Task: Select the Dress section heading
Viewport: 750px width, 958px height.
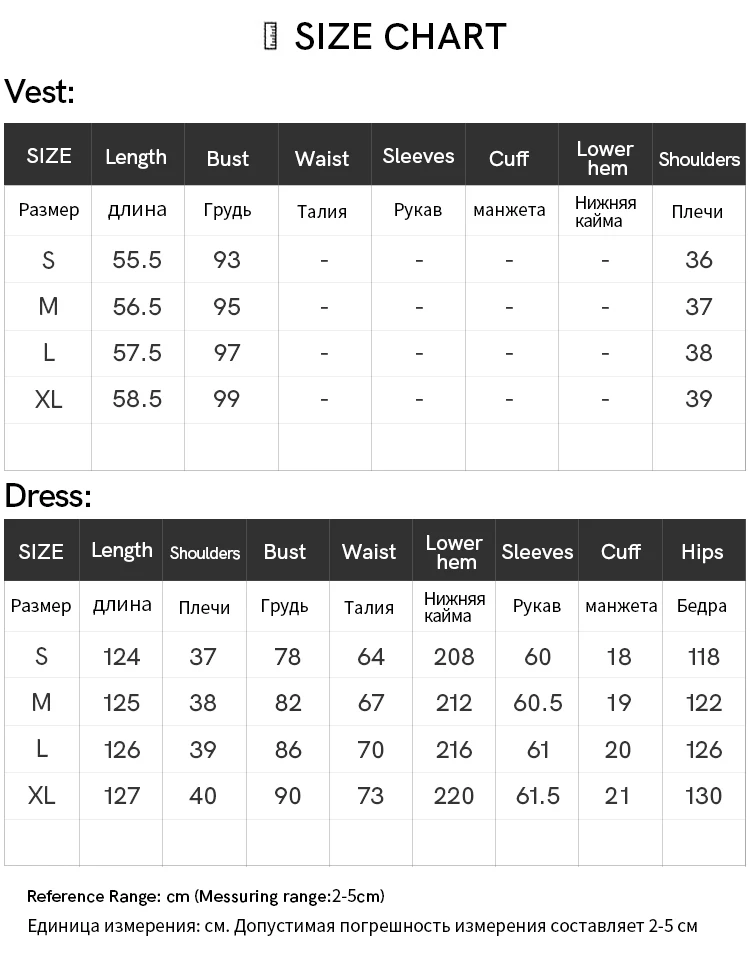Action: click(x=48, y=495)
